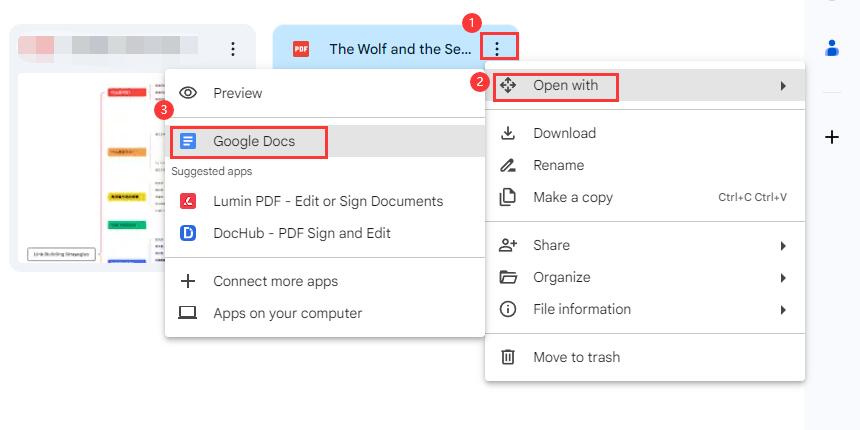Choose Apps on your computer
This screenshot has height=430, width=860.
tap(325, 313)
